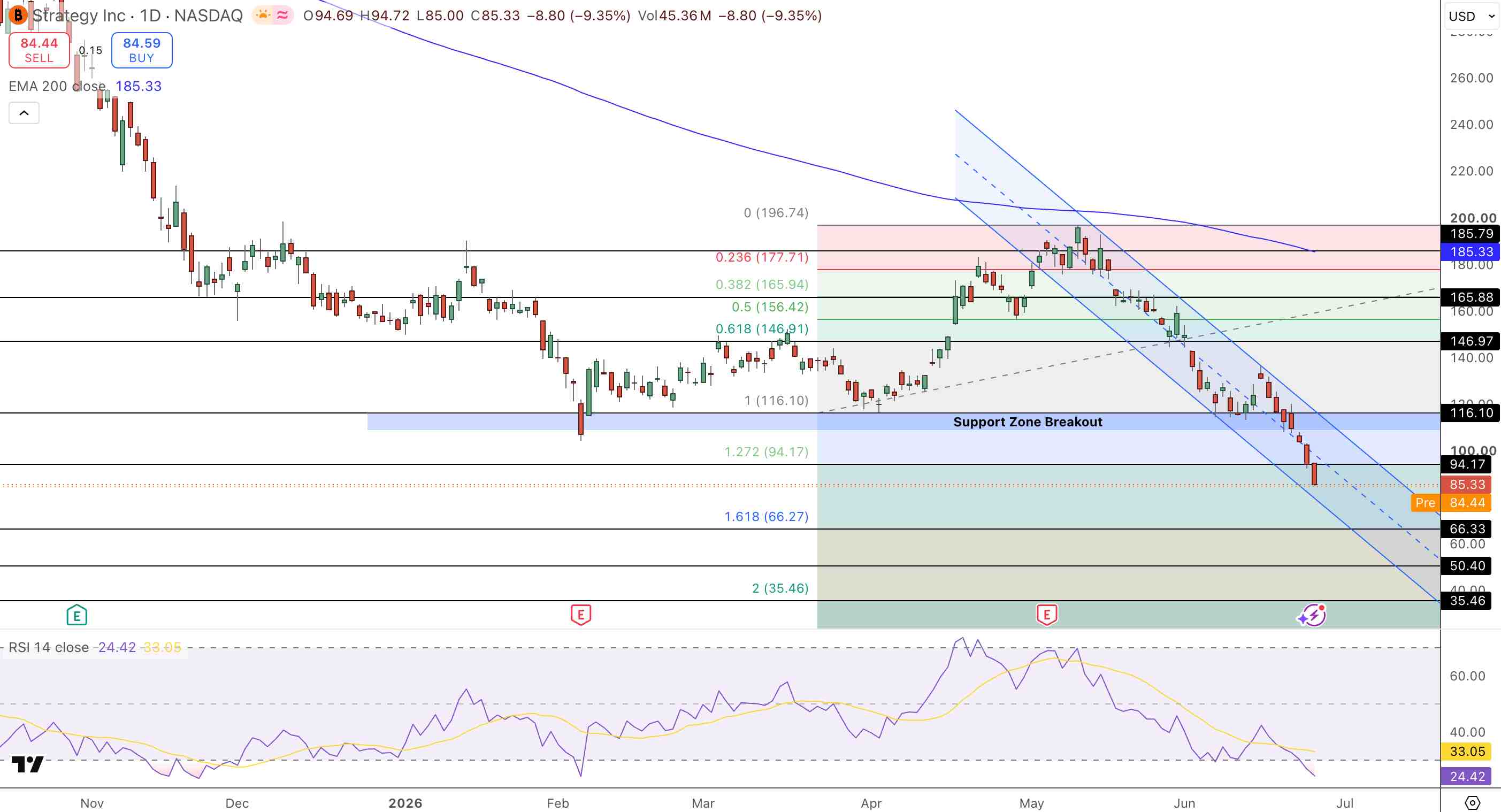
Task: Click the 2 (35.46) Fibonacci label
Action: pos(780,588)
